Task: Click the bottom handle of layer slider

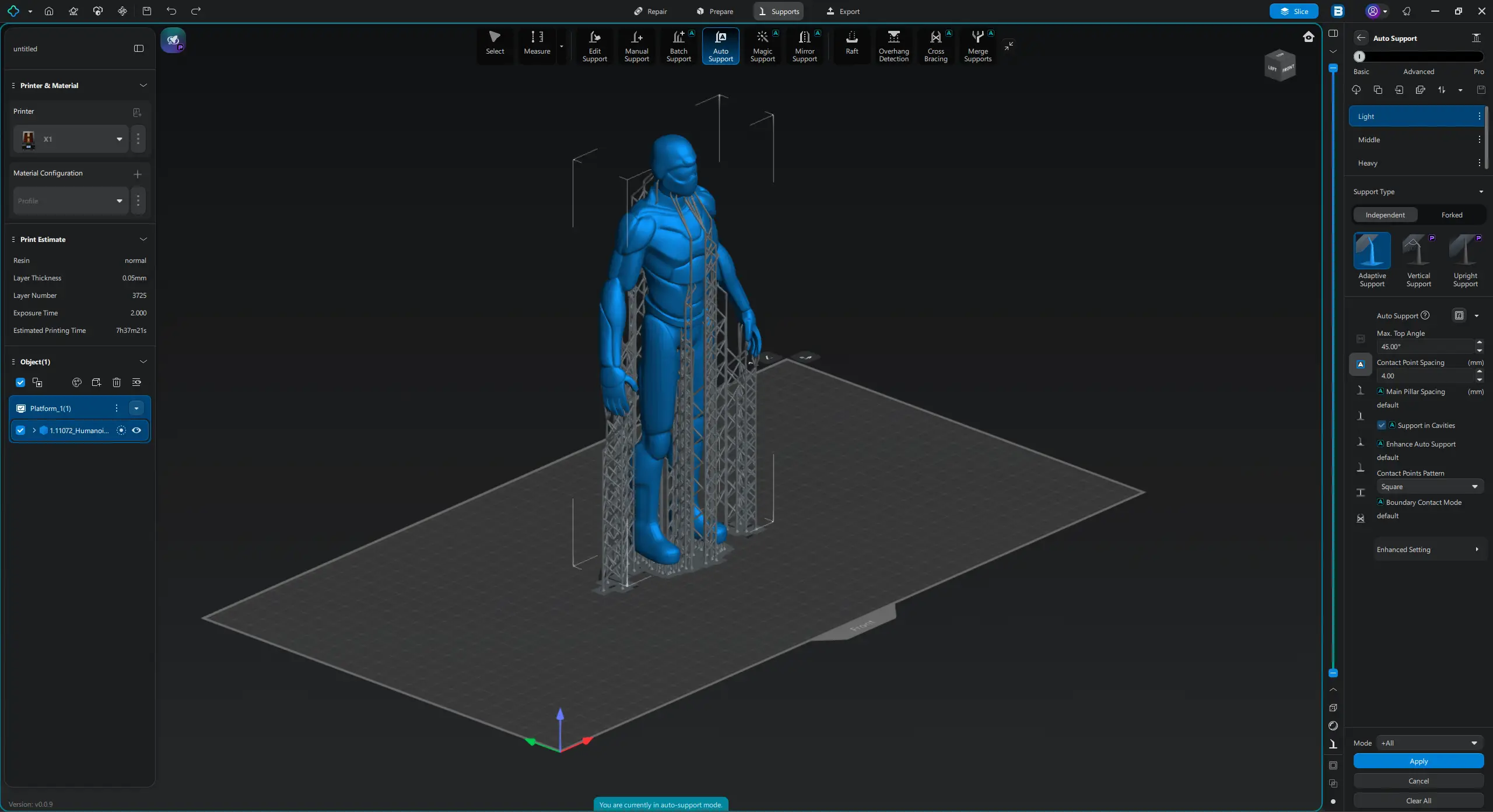Action: pos(1333,673)
